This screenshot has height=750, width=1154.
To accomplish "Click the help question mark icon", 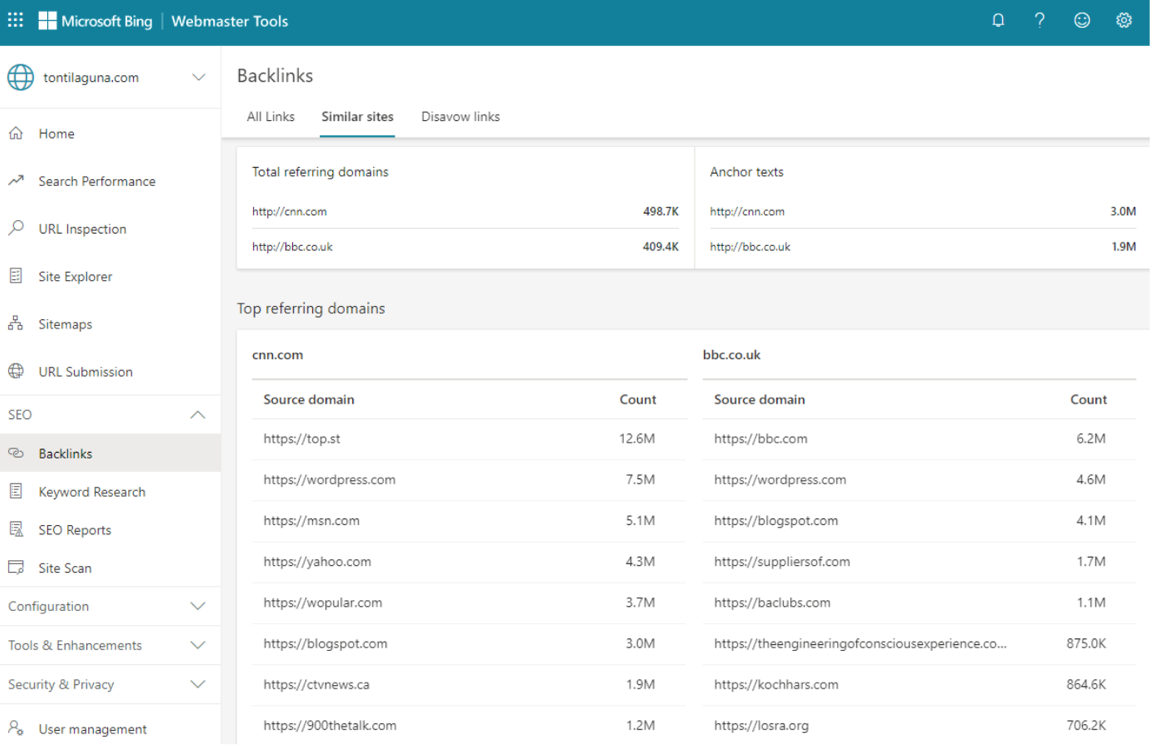I will 1039,20.
